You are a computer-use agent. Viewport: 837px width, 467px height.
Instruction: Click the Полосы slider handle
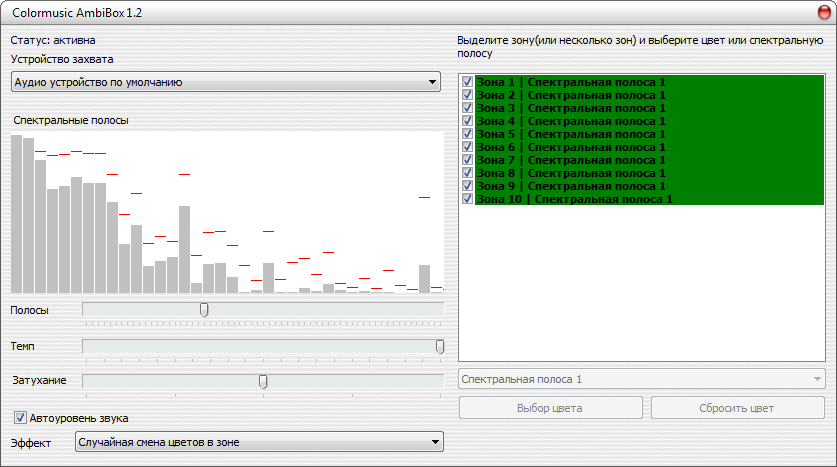pyautogui.click(x=204, y=310)
